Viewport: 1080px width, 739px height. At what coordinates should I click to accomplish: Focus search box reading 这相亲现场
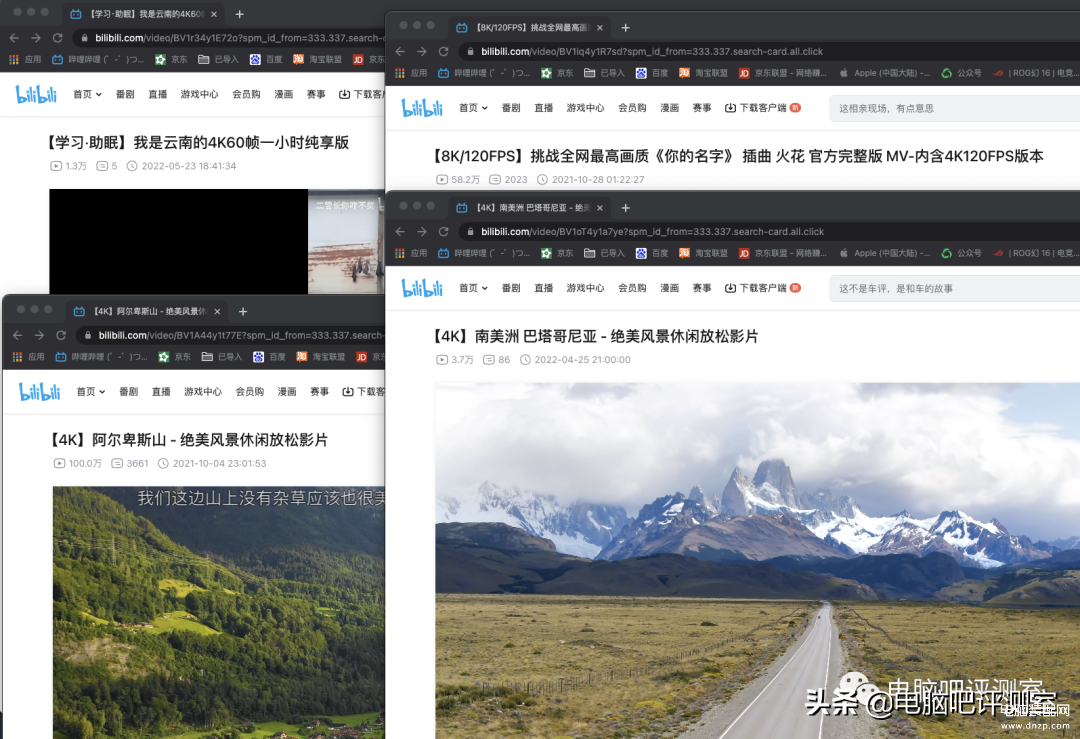click(x=955, y=108)
